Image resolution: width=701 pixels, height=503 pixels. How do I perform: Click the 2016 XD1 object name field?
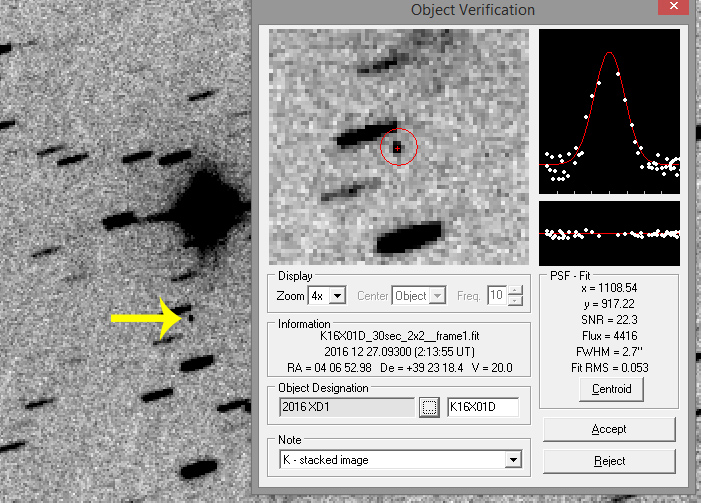tap(346, 407)
